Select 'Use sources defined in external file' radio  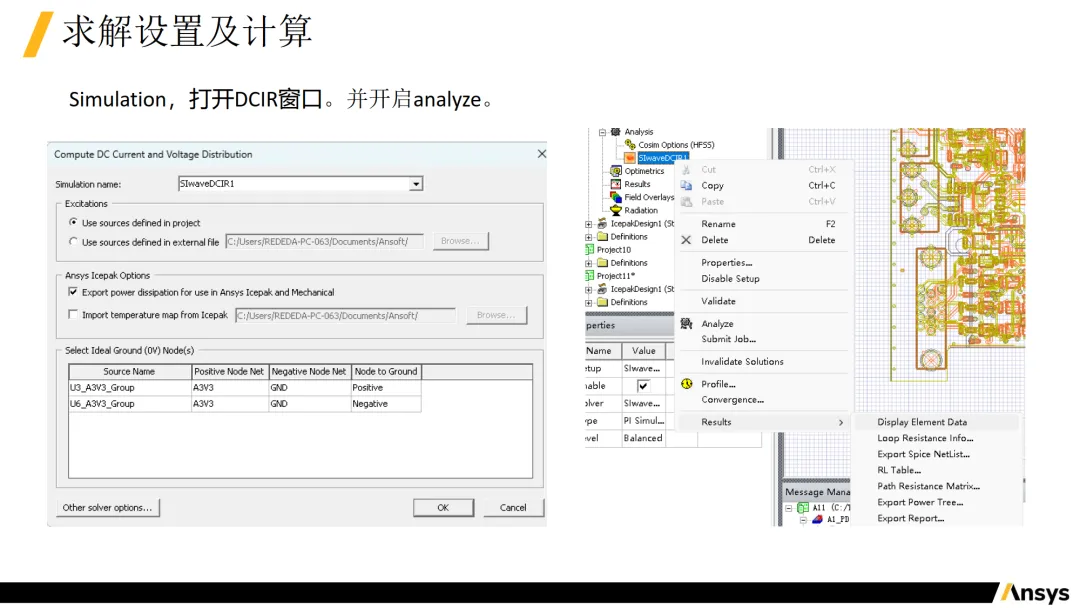coord(73,242)
